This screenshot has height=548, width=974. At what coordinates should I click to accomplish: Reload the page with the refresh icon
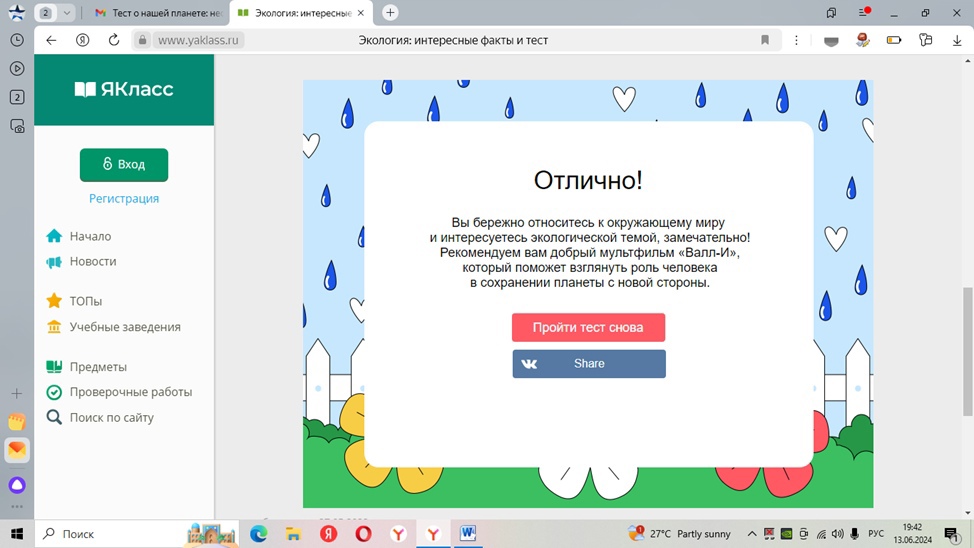pyautogui.click(x=114, y=40)
